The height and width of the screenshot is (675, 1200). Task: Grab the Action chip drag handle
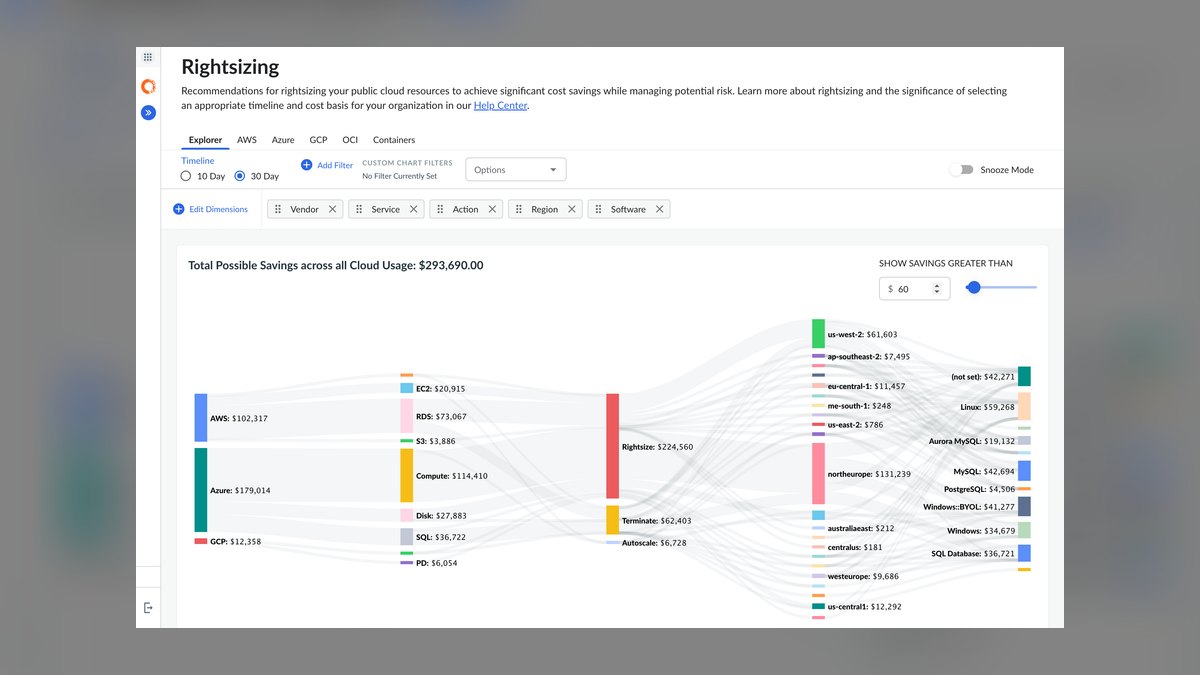click(x=440, y=209)
